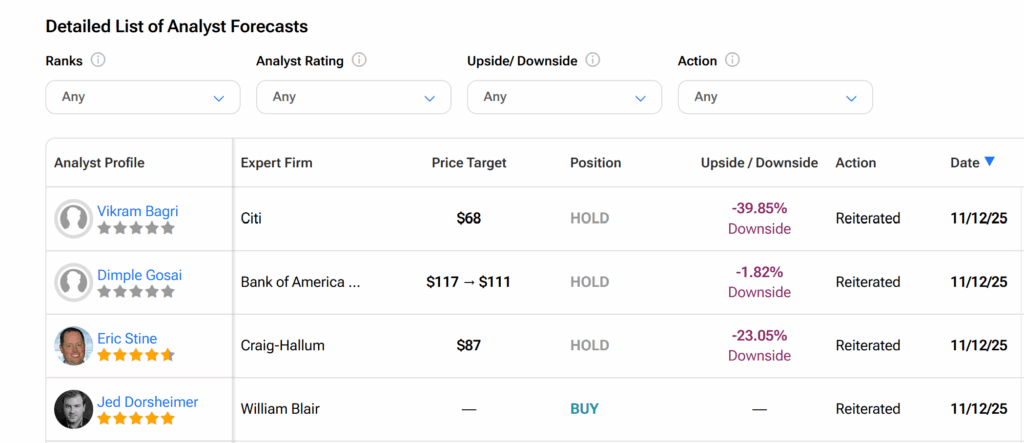Open the Analyst Rating filter dropdown
The height and width of the screenshot is (443, 1024).
coord(354,97)
